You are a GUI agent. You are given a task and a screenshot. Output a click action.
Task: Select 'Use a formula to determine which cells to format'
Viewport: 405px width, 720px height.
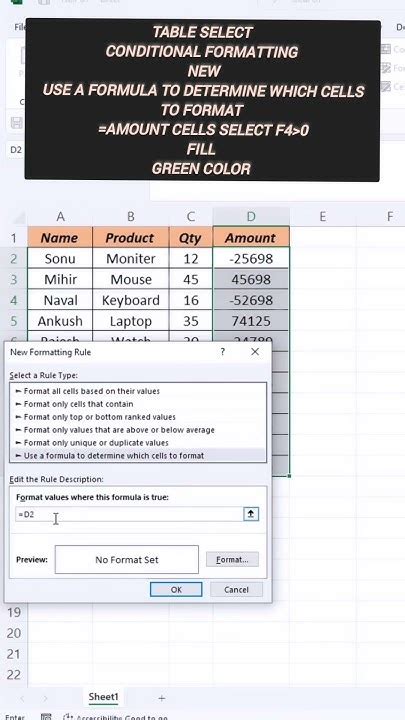tap(138, 456)
